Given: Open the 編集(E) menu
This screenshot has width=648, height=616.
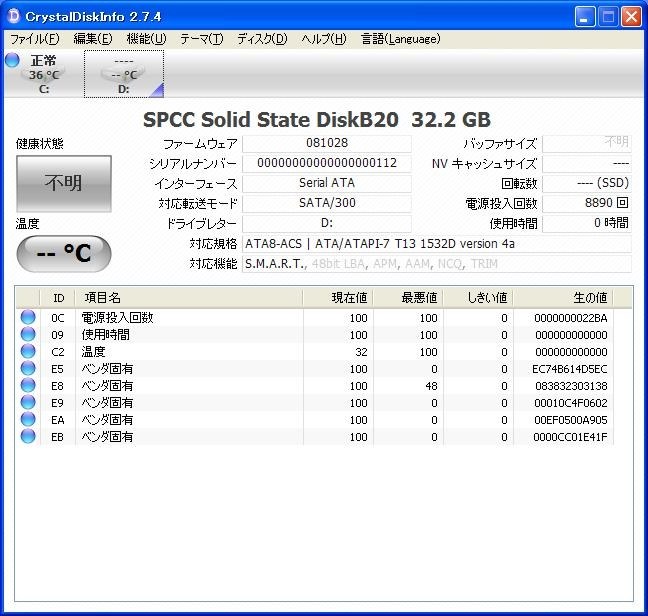Looking at the screenshot, I should click(x=93, y=39).
